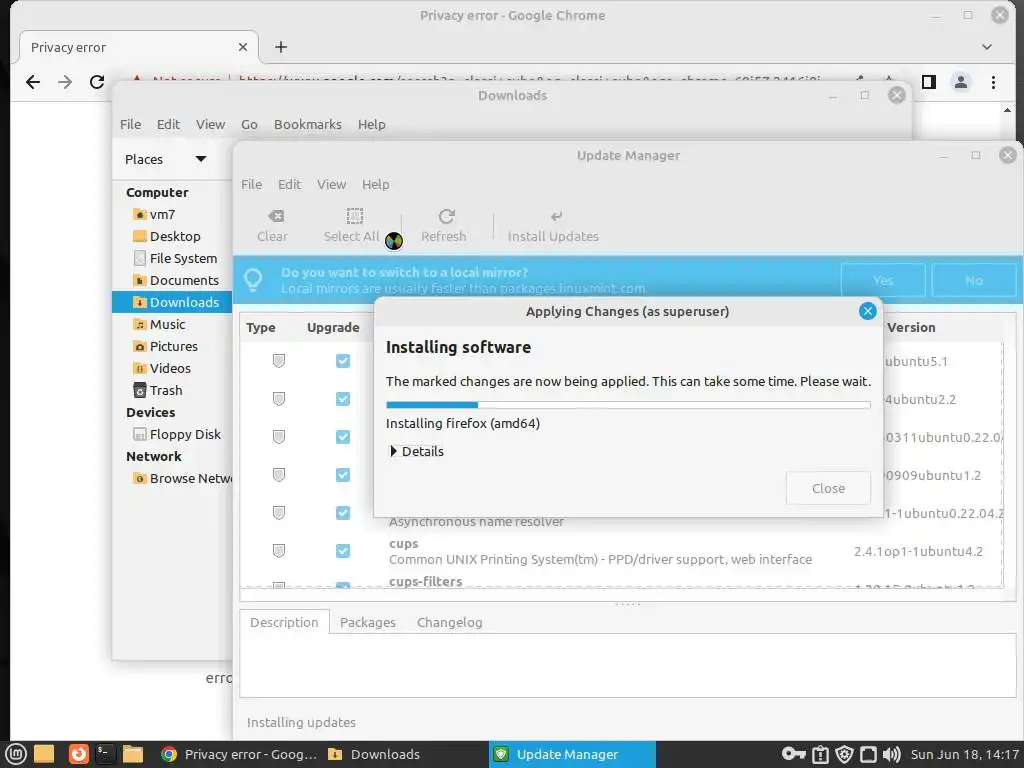This screenshot has height=768, width=1024.
Task: Click the Clear toolbar icon in Update Manager
Action: click(x=272, y=225)
